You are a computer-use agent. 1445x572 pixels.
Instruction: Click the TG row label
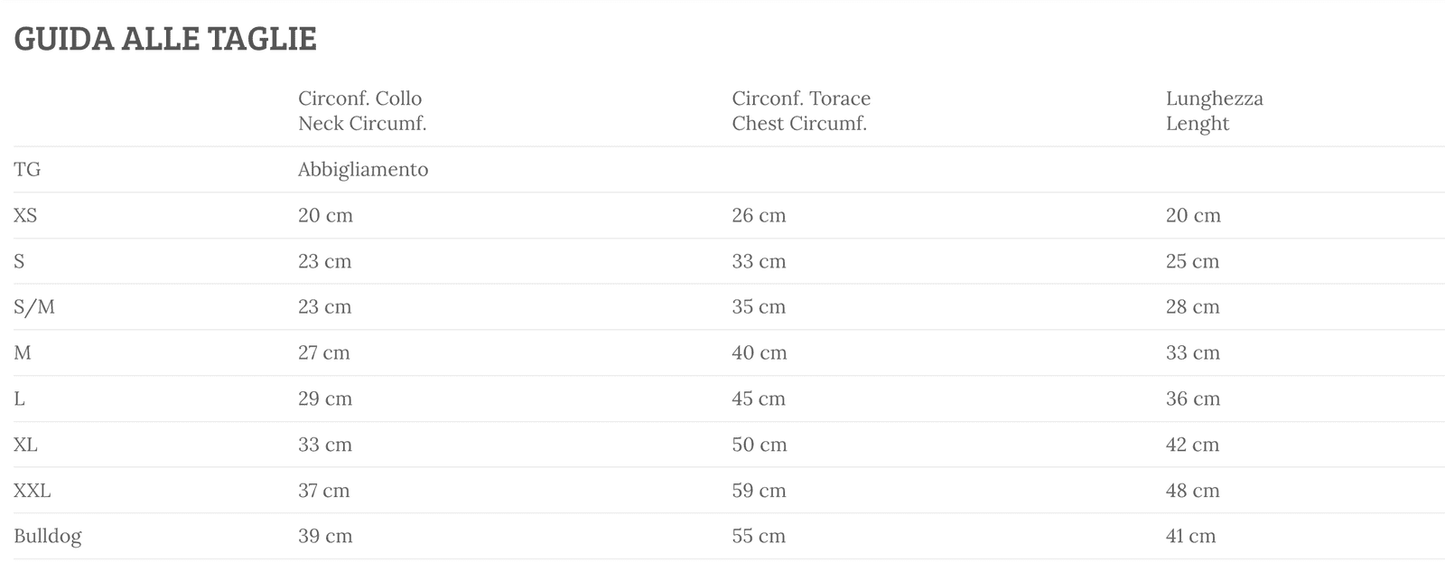click(27, 170)
